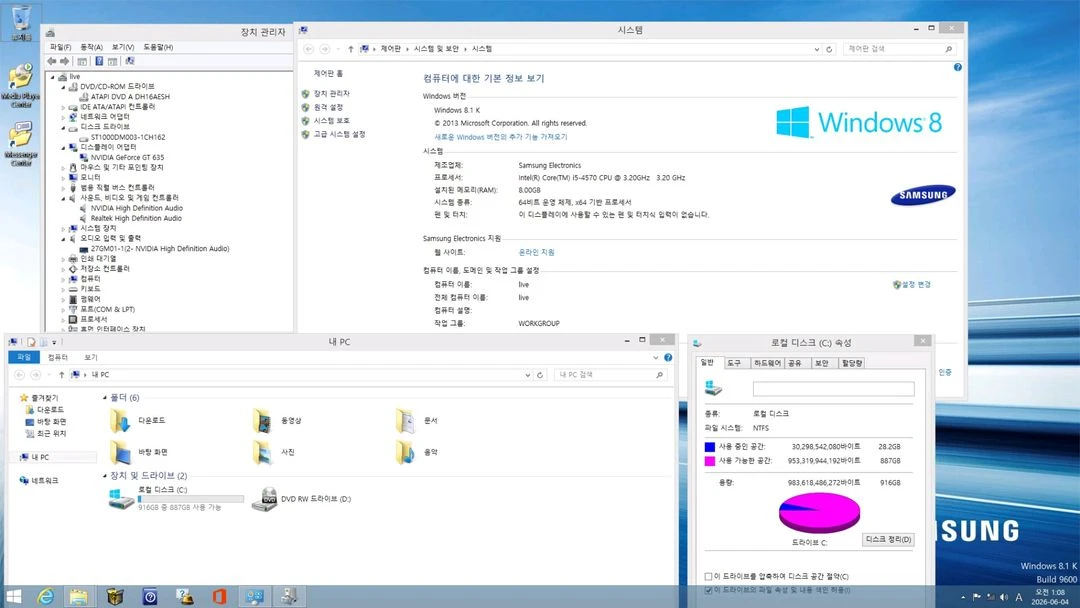1080x608 pixels.
Task: Click the blue used space color swatch
Action: tap(709, 447)
